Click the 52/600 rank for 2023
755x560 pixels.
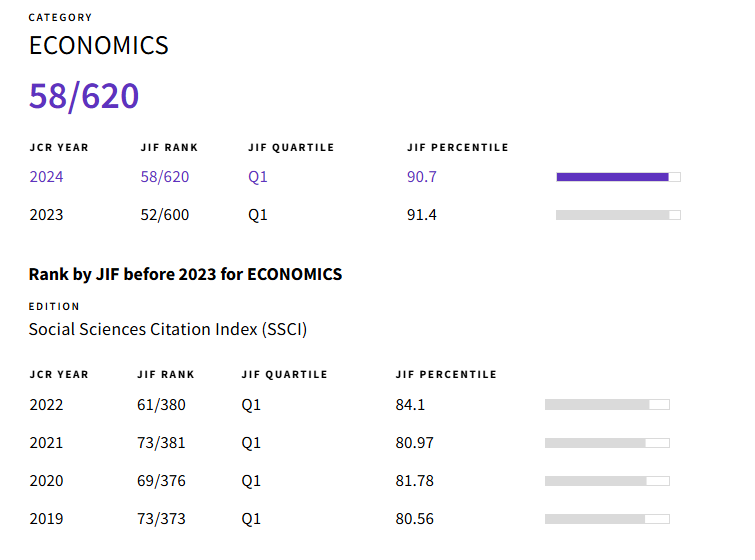[x=165, y=215]
